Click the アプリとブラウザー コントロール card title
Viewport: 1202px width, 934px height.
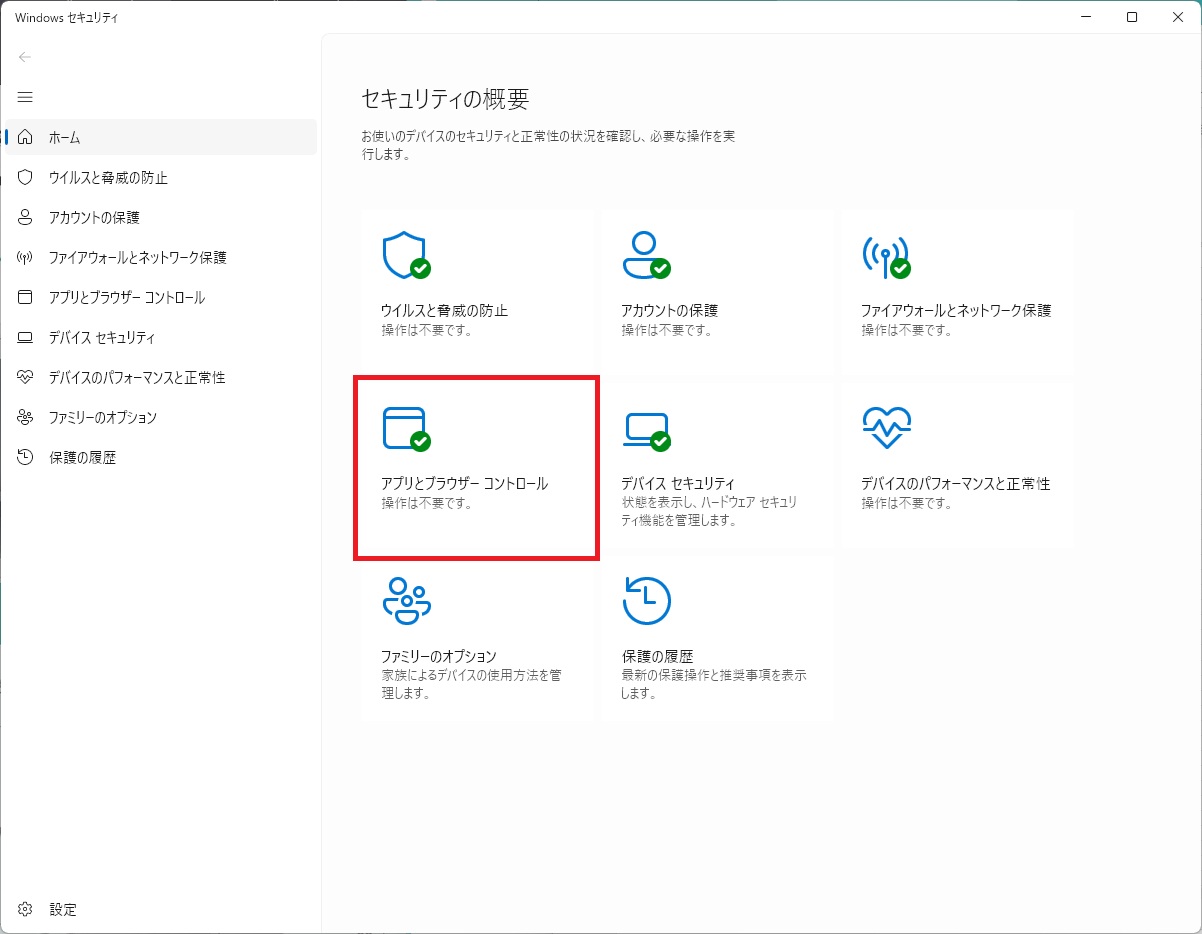pos(464,483)
